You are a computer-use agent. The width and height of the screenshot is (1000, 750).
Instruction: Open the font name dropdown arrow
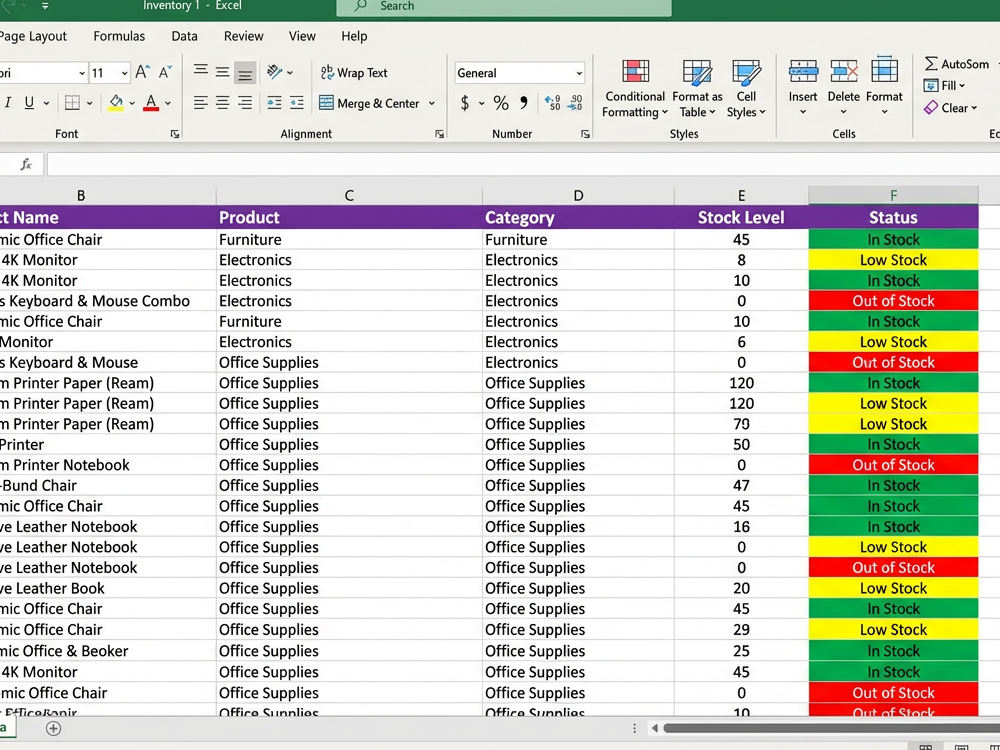pyautogui.click(x=82, y=73)
